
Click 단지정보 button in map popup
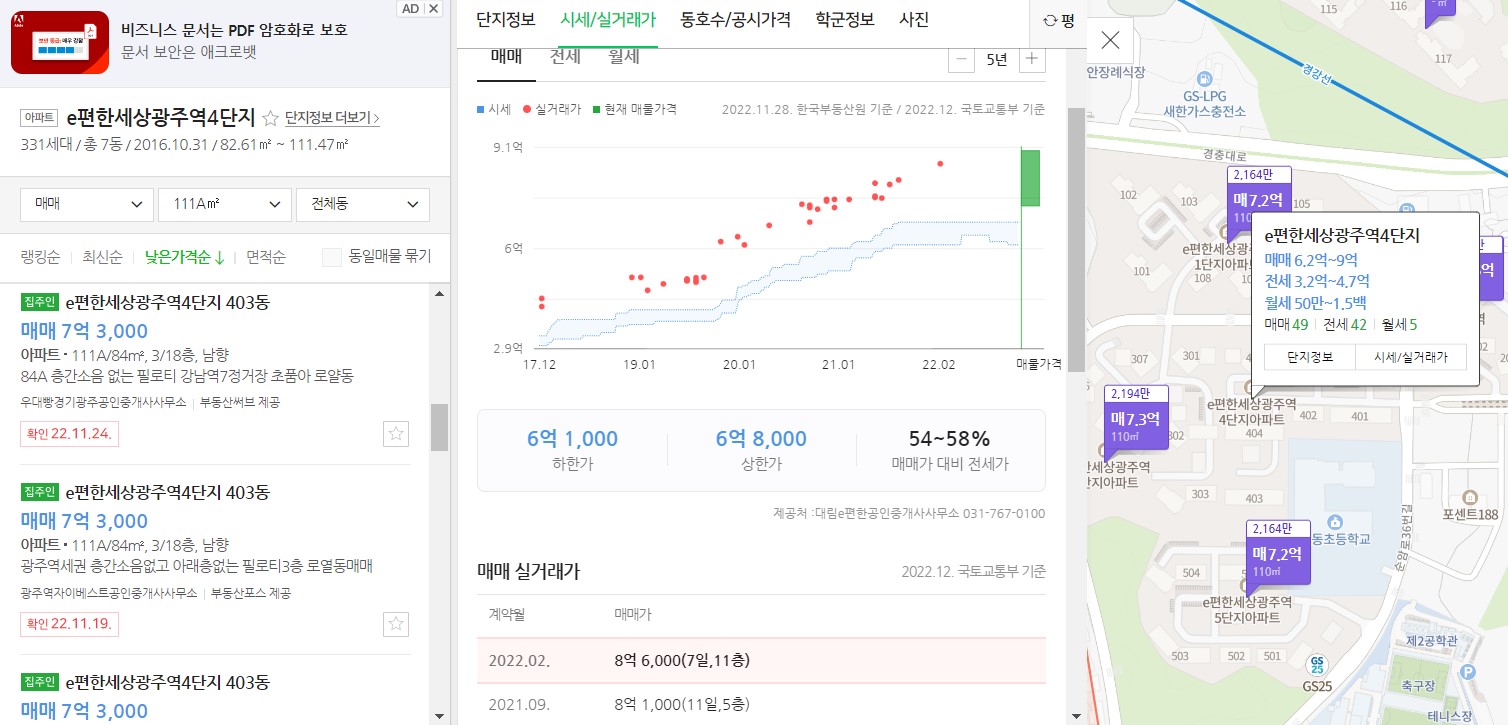pos(1310,357)
